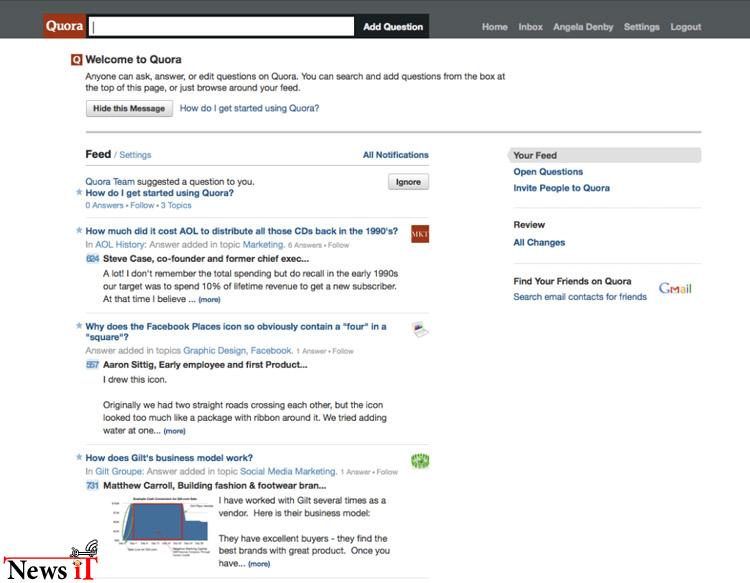Viewport: 750px width, 583px height.
Task: Expand (more) on Steve Case's answer
Action: (x=210, y=299)
